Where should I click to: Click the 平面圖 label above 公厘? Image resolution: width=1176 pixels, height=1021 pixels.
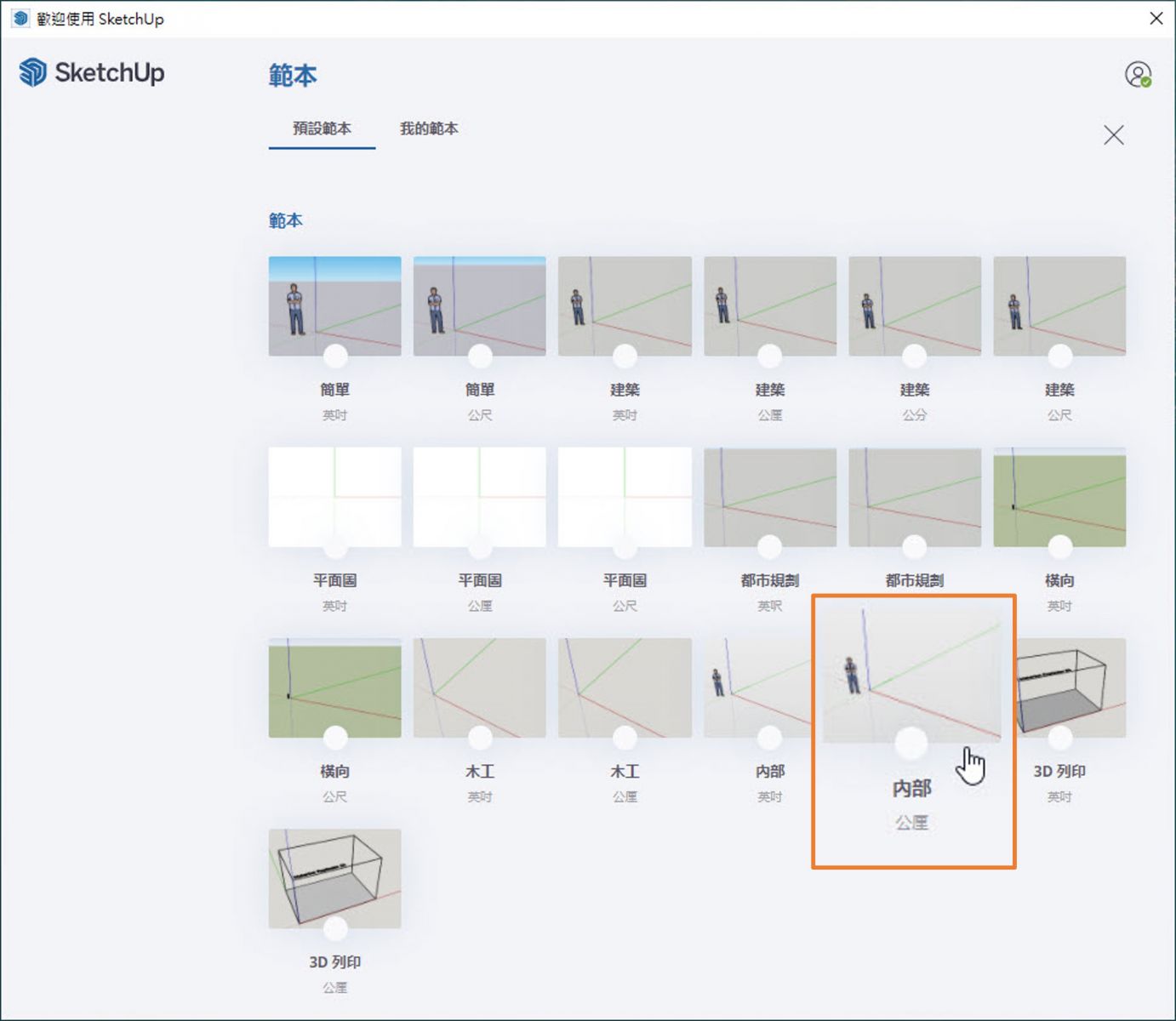point(480,580)
